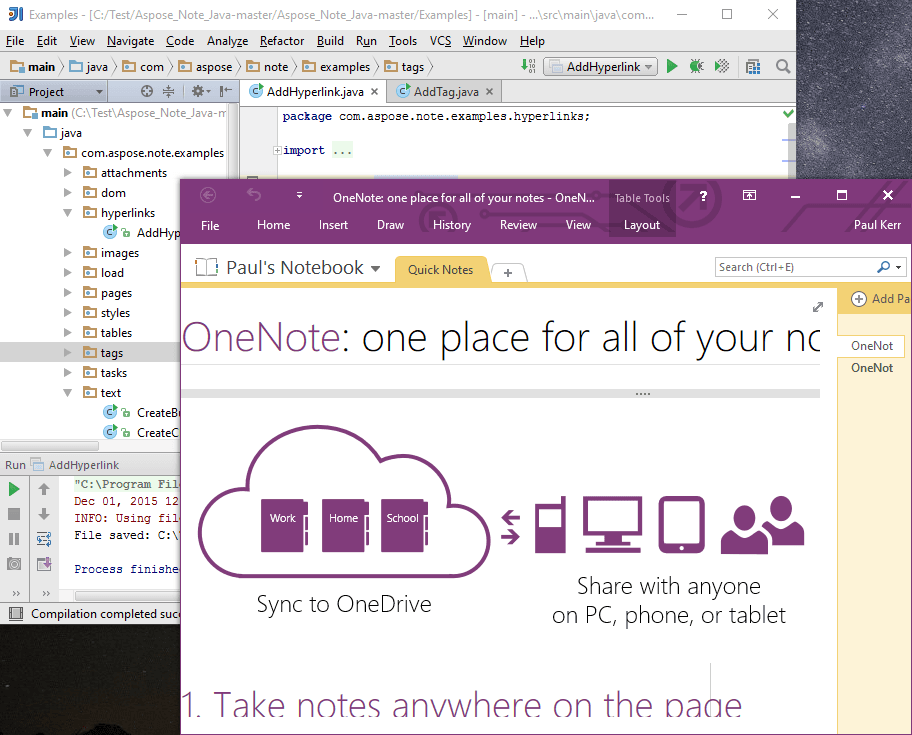Open Paul's Notebook dropdown arrow
This screenshot has width=912, height=735.
376,269
